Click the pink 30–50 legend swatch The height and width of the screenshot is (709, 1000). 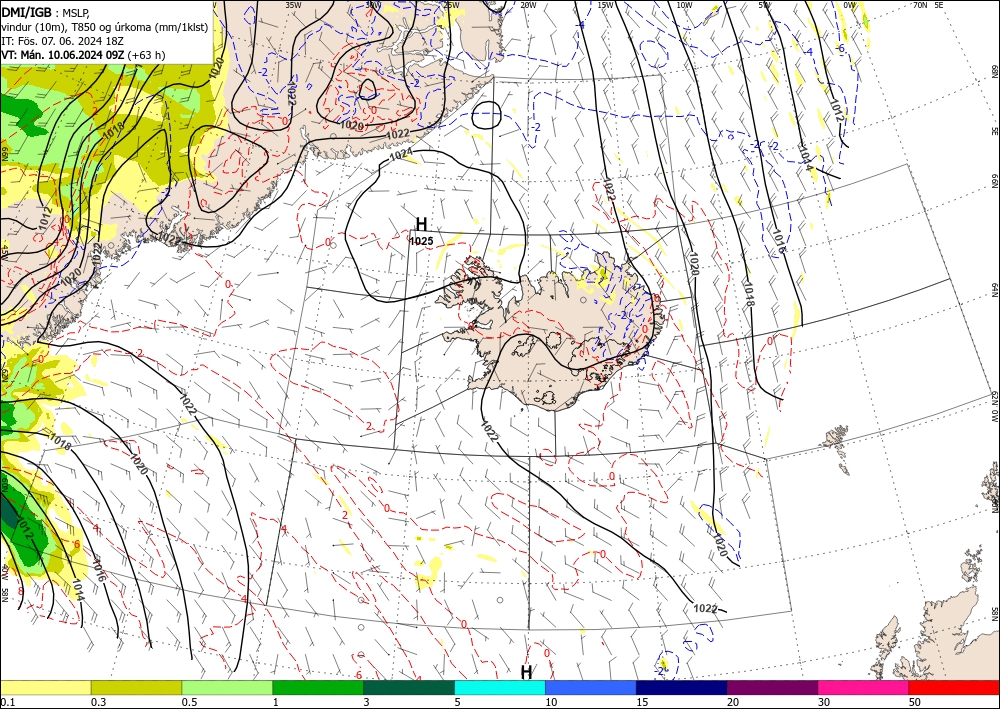[x=864, y=687]
